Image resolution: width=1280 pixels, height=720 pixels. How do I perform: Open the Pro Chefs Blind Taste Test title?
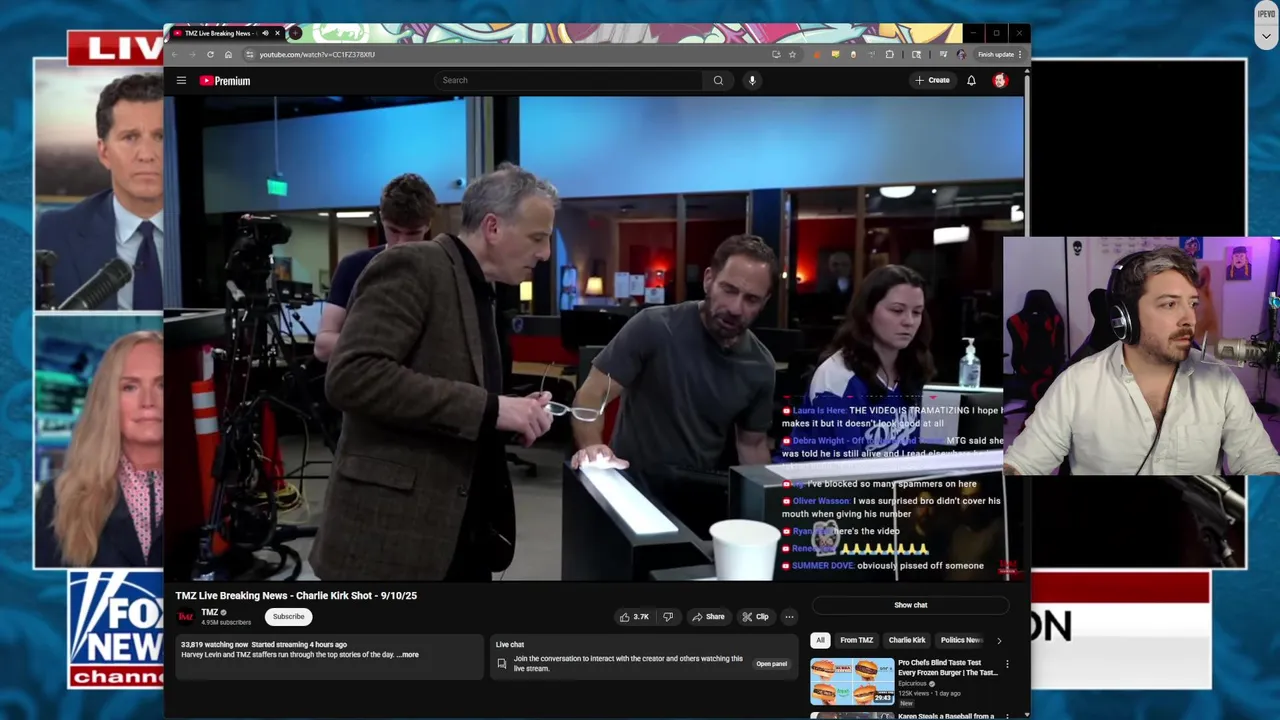tap(947, 668)
